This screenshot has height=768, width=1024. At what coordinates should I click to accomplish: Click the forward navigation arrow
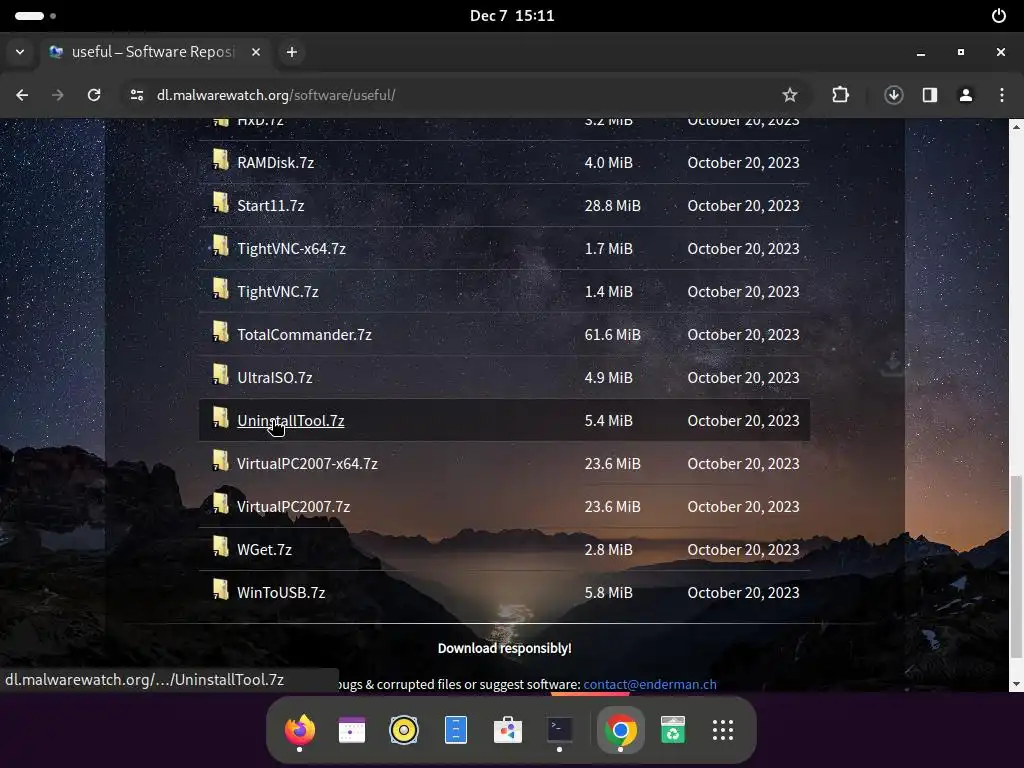click(58, 95)
